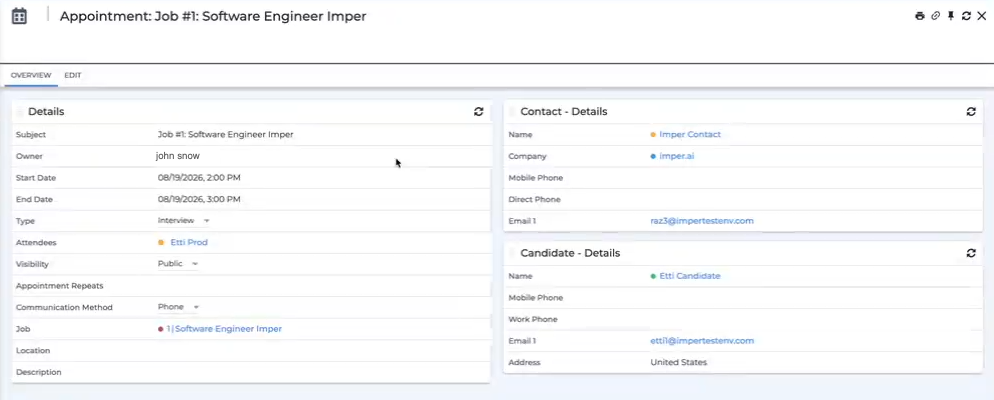Screen dimensions: 994x400
Task: Click the calendar appointment icon
Action: [20, 16]
